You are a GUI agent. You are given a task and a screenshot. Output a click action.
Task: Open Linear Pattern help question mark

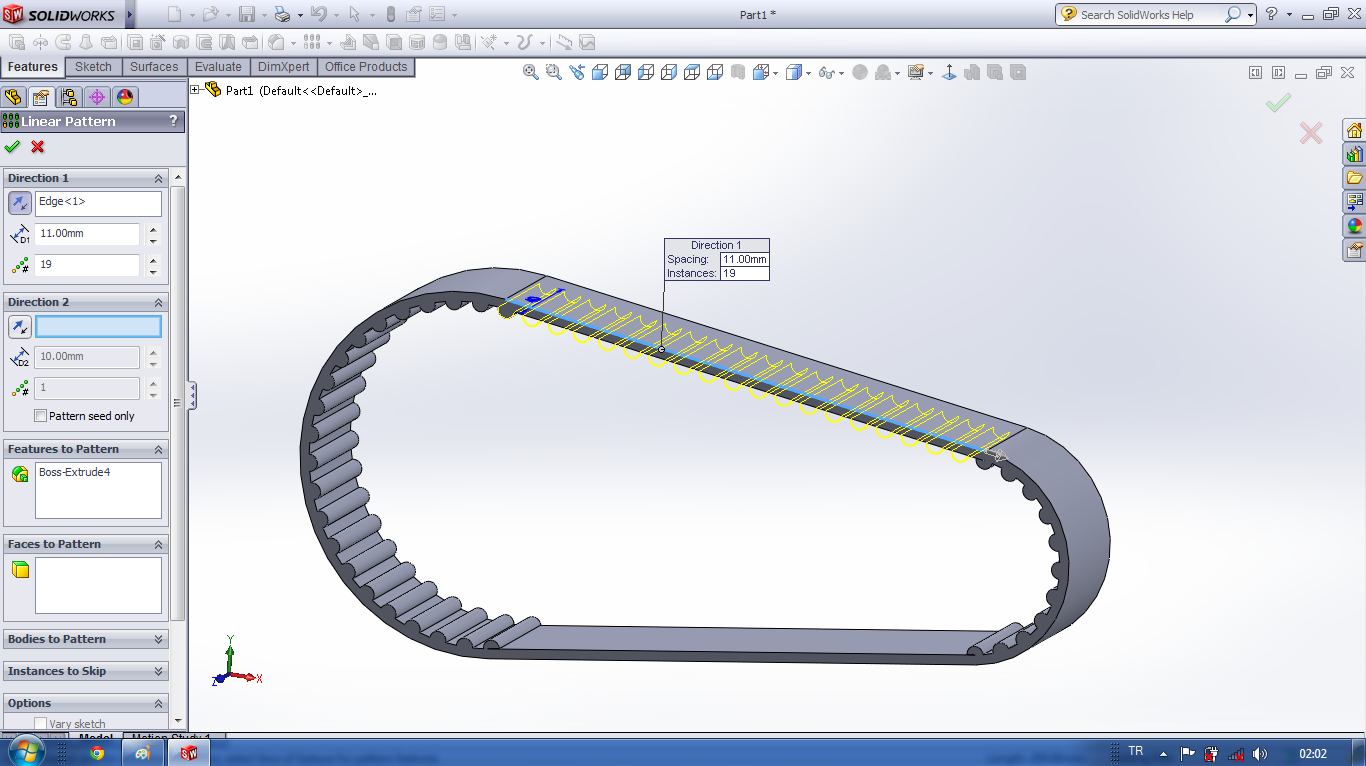tap(173, 121)
